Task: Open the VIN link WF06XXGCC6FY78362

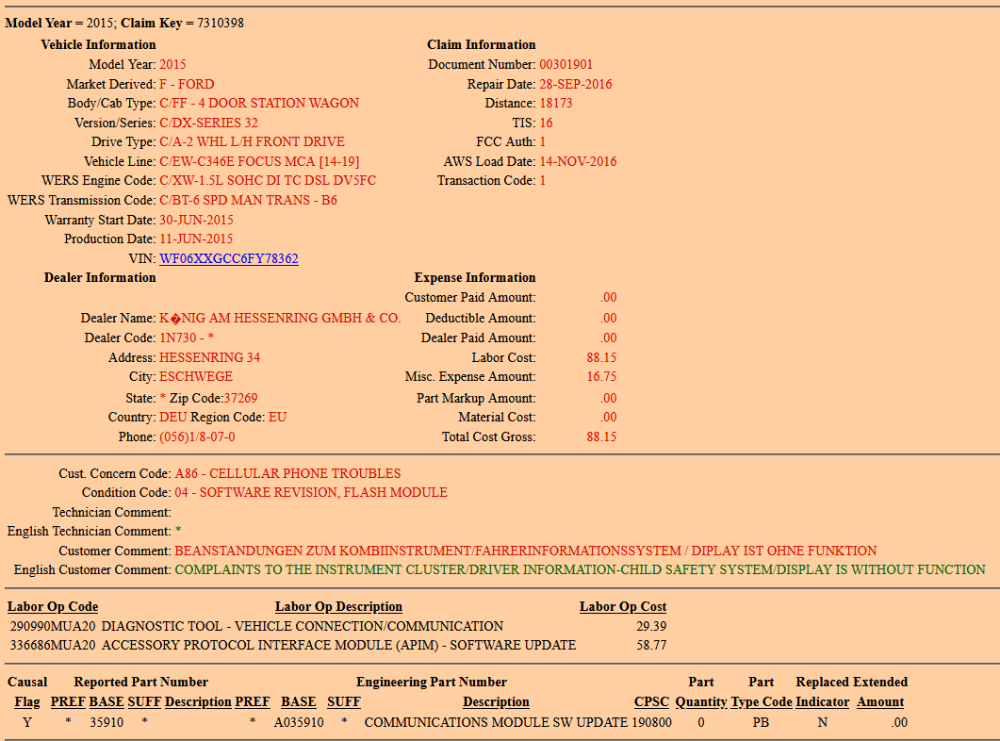Action: (229, 259)
